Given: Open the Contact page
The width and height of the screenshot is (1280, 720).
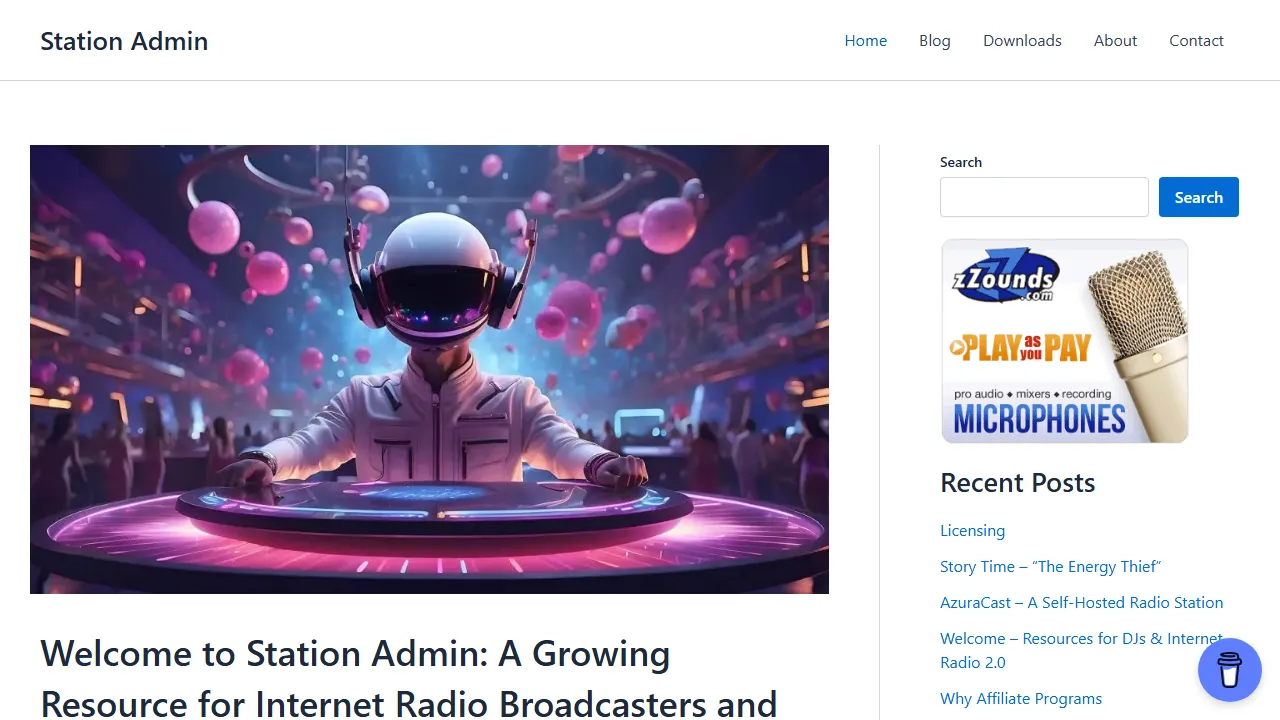Looking at the screenshot, I should (x=1196, y=40).
